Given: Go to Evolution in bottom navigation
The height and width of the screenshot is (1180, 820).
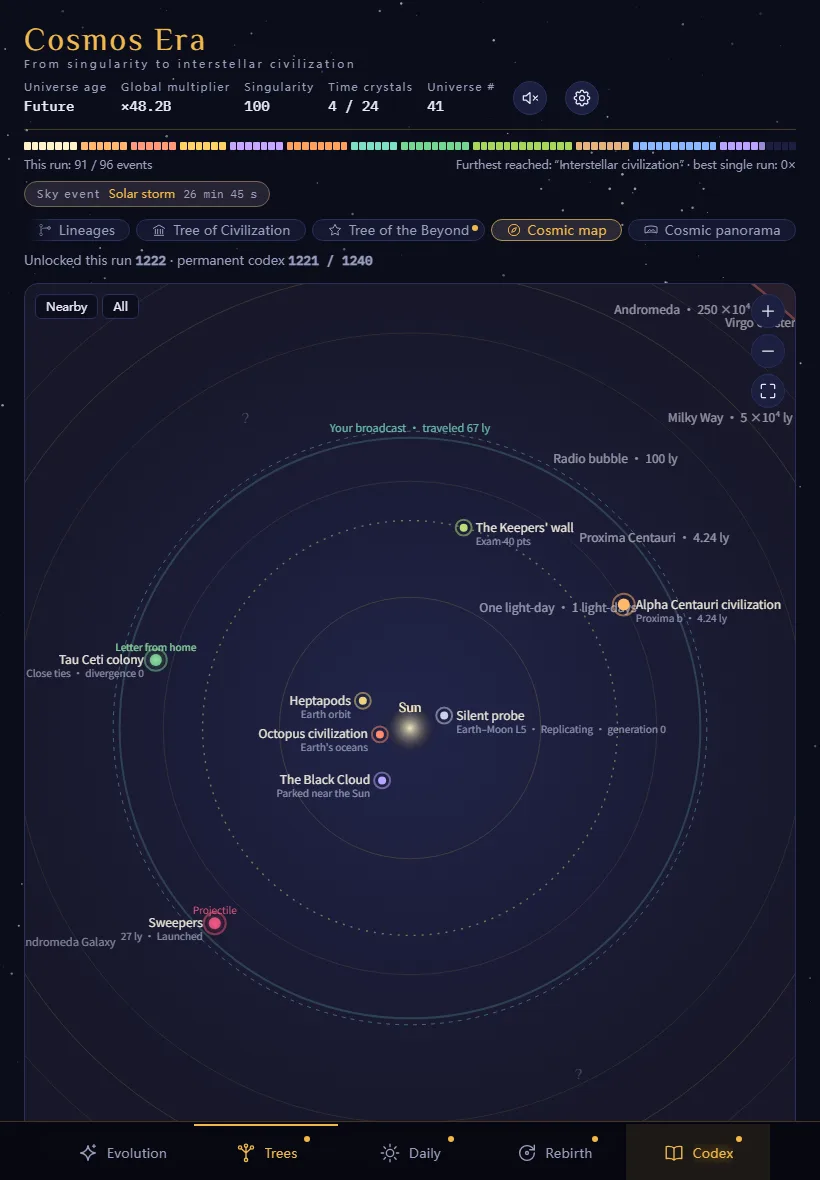Looking at the screenshot, I should click(123, 1153).
